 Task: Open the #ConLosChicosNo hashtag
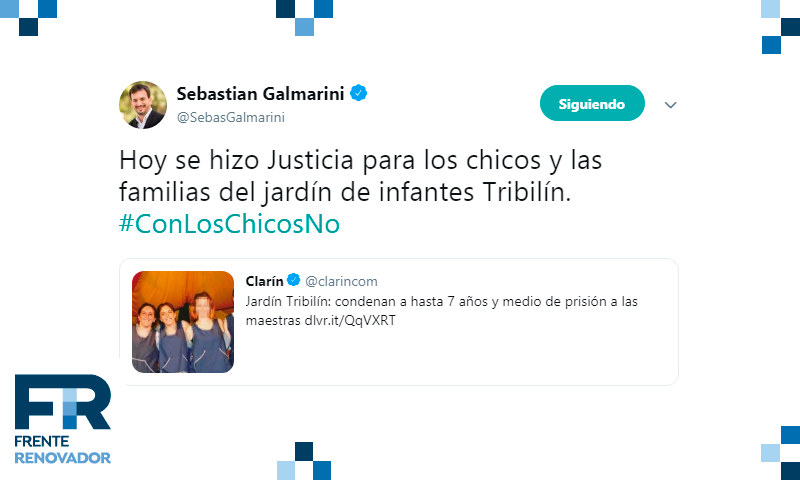coord(229,224)
